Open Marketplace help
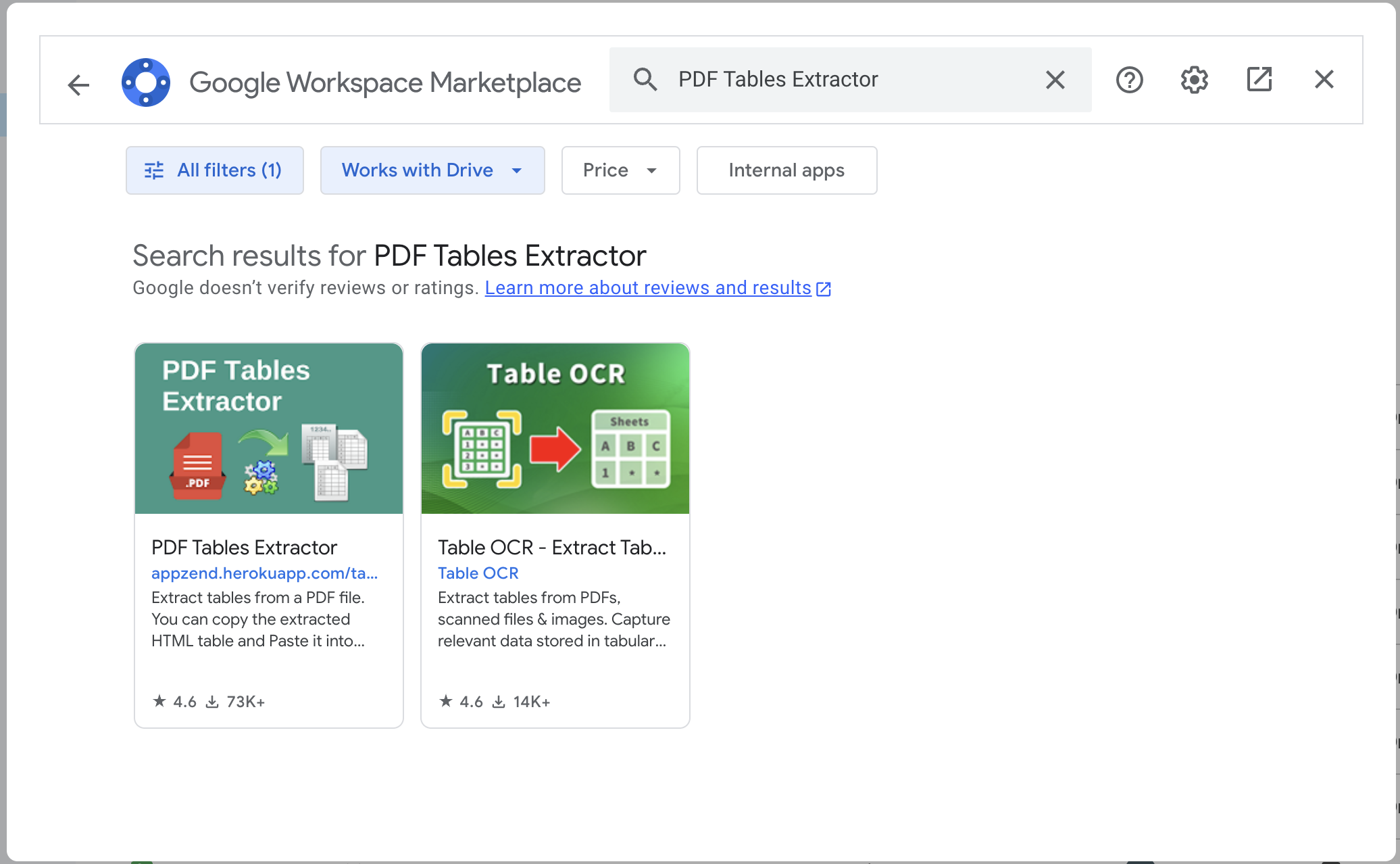 (x=1129, y=80)
